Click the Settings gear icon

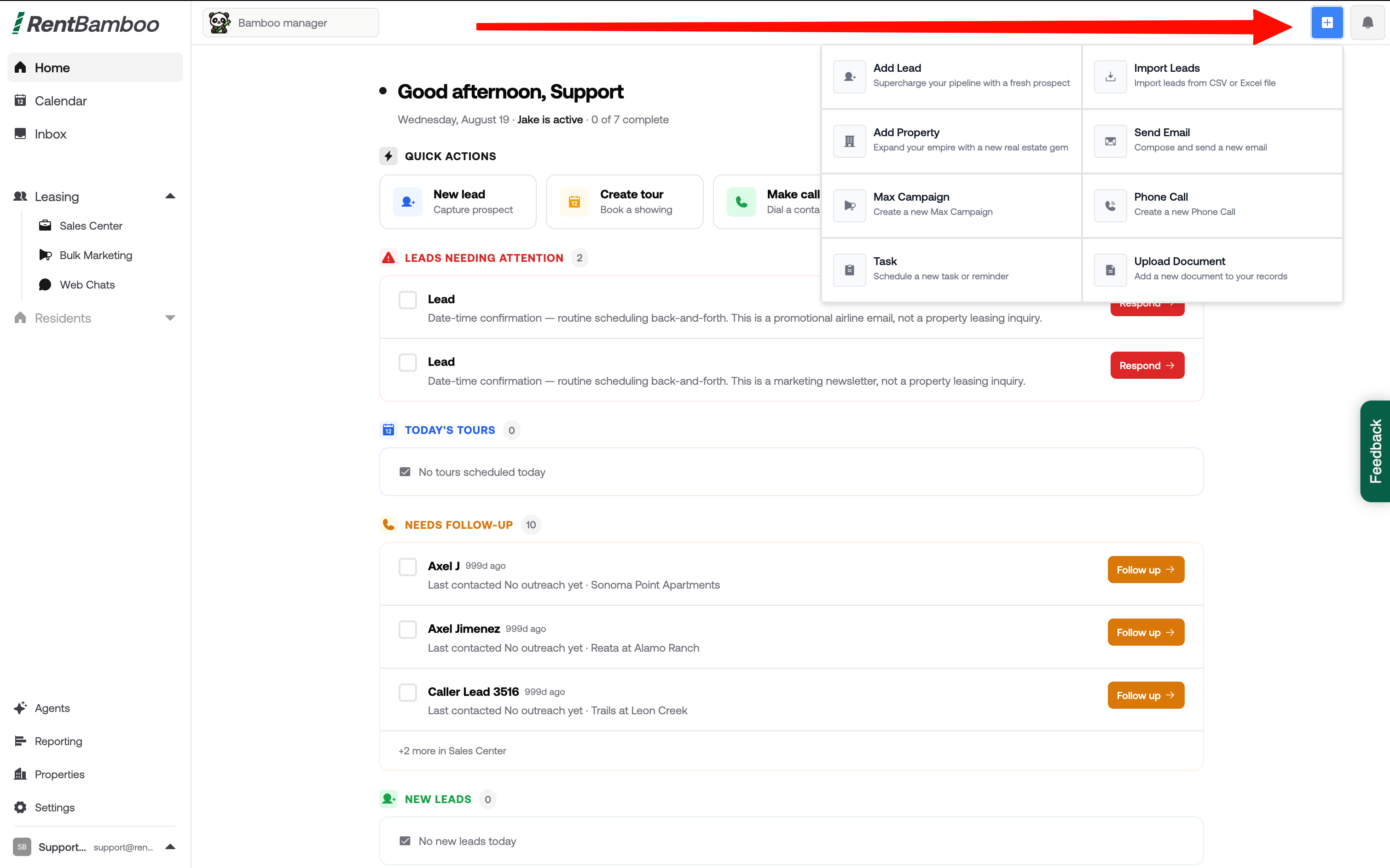20,808
